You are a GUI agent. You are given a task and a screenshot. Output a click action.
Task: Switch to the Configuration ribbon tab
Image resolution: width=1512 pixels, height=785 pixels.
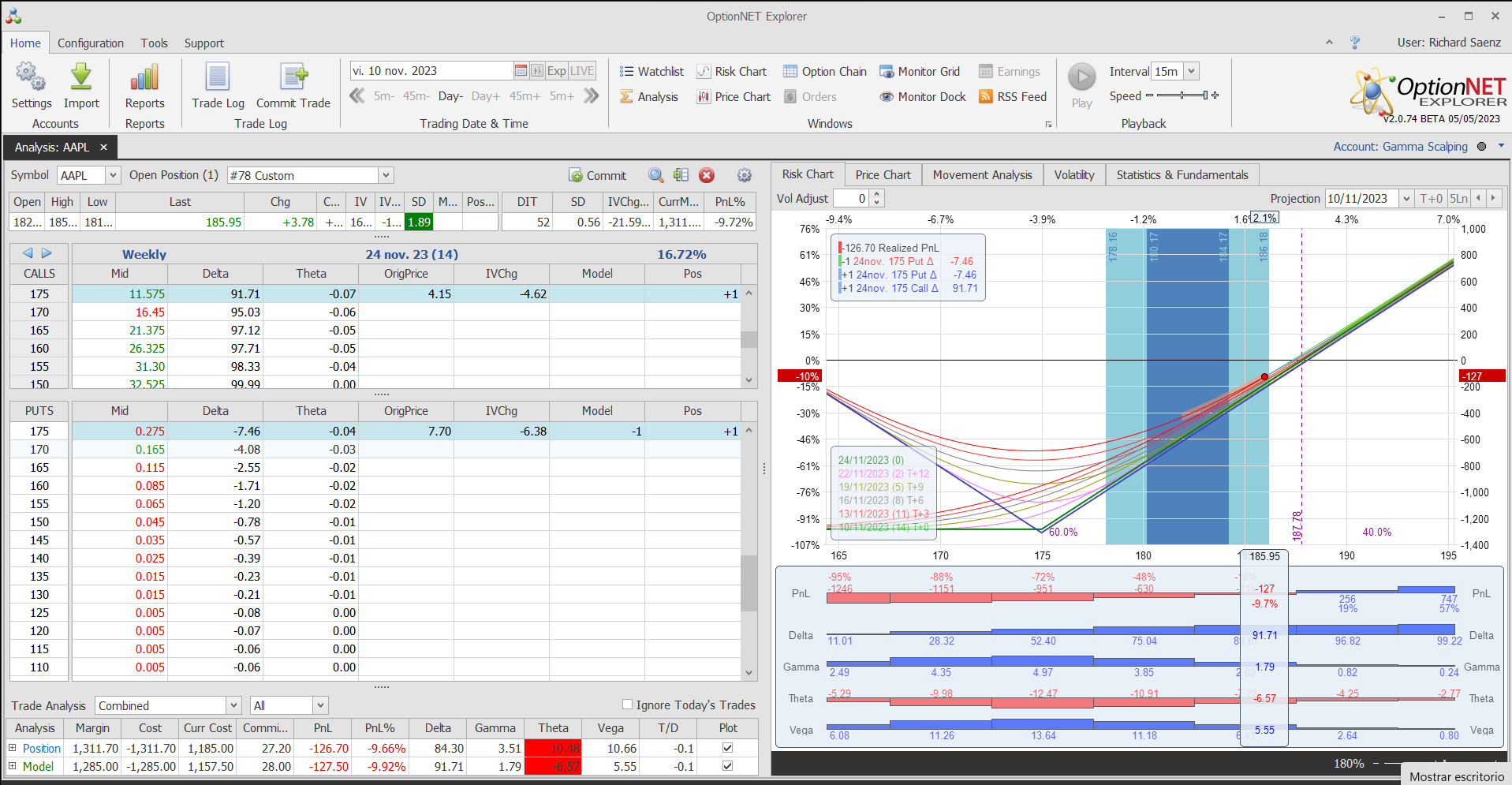tap(91, 43)
